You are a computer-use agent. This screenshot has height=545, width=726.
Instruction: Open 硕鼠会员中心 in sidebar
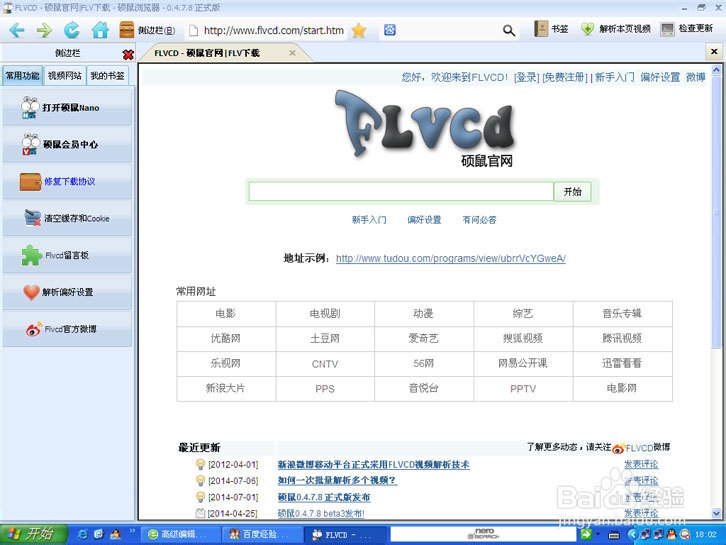67,144
